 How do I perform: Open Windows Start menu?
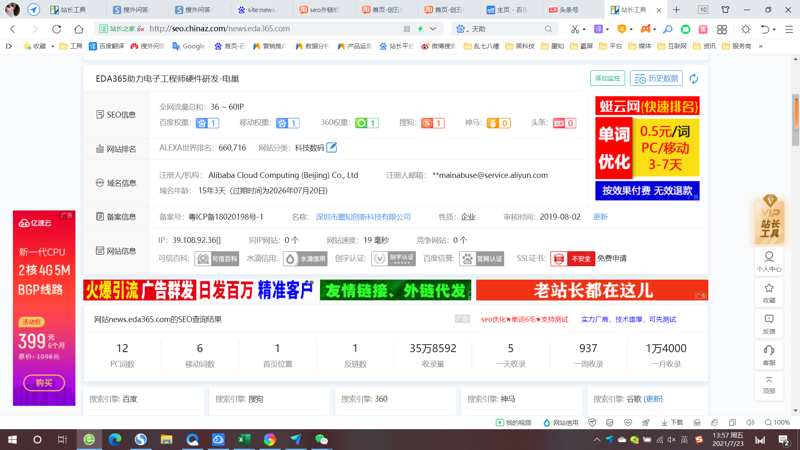pos(12,439)
